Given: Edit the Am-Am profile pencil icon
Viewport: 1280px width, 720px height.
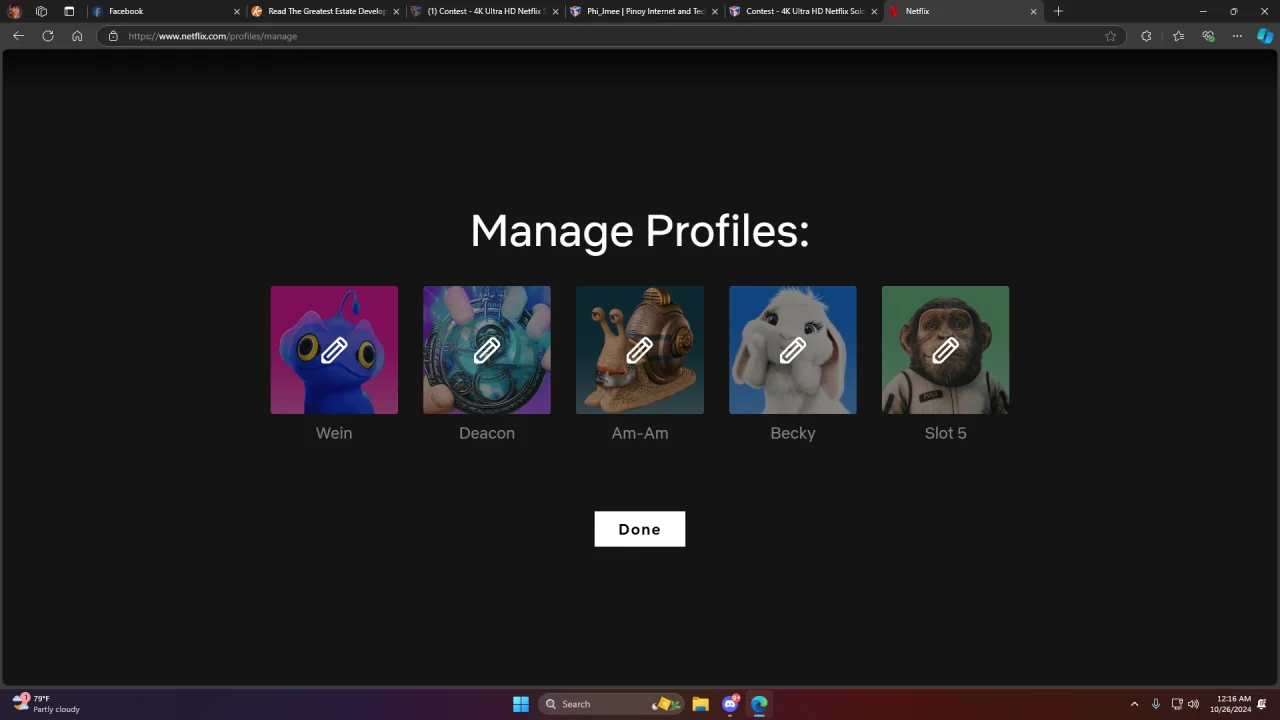Looking at the screenshot, I should (x=640, y=350).
